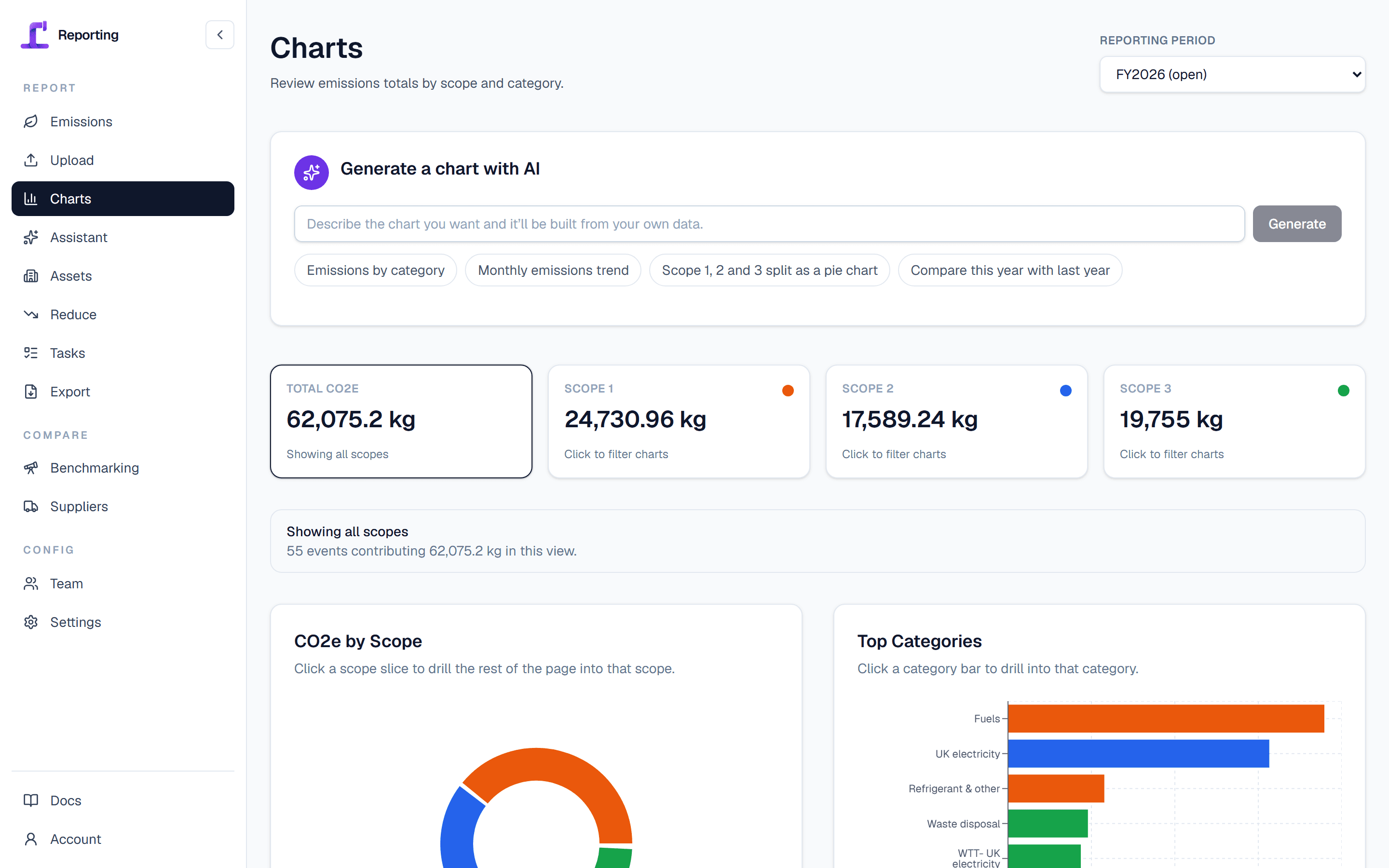Screen dimensions: 1389x868
Task: Click the Team people icon
Action: [31, 583]
